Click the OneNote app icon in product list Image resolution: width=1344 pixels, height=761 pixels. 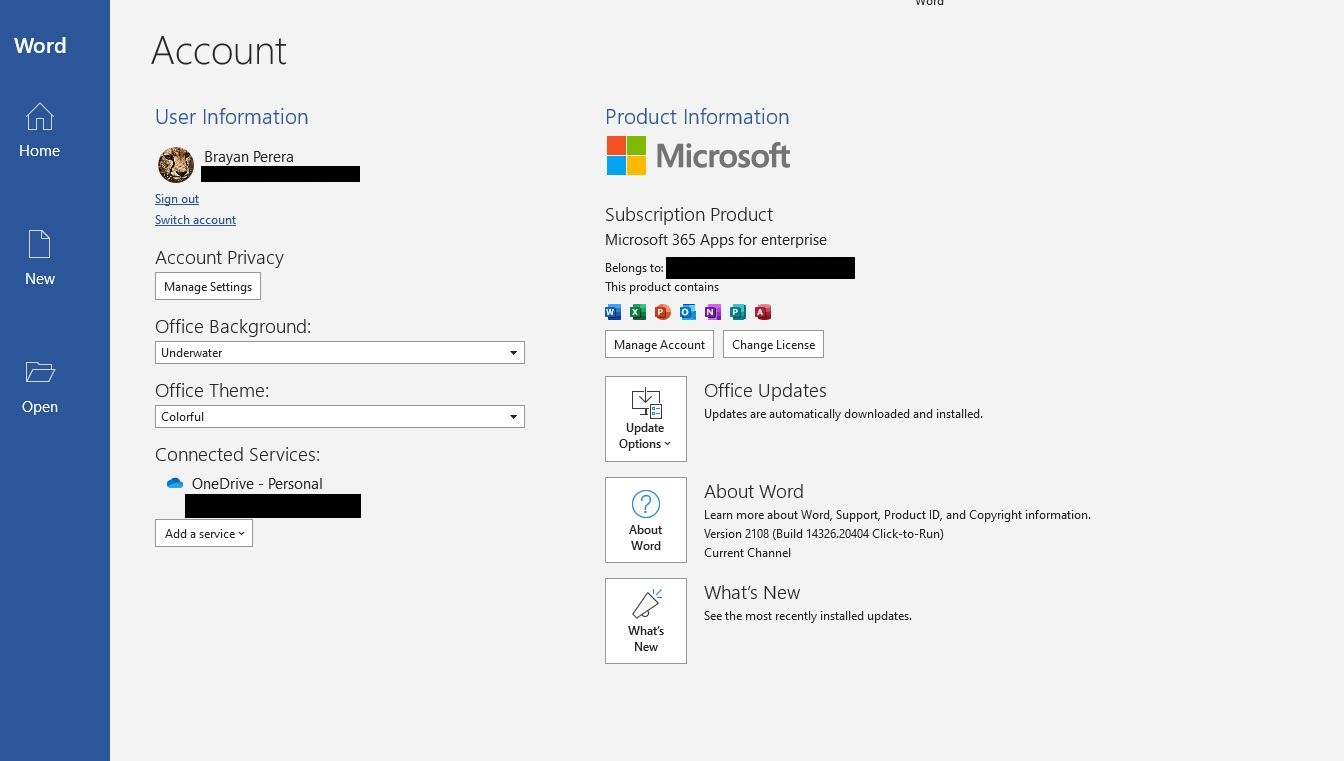(x=713, y=312)
